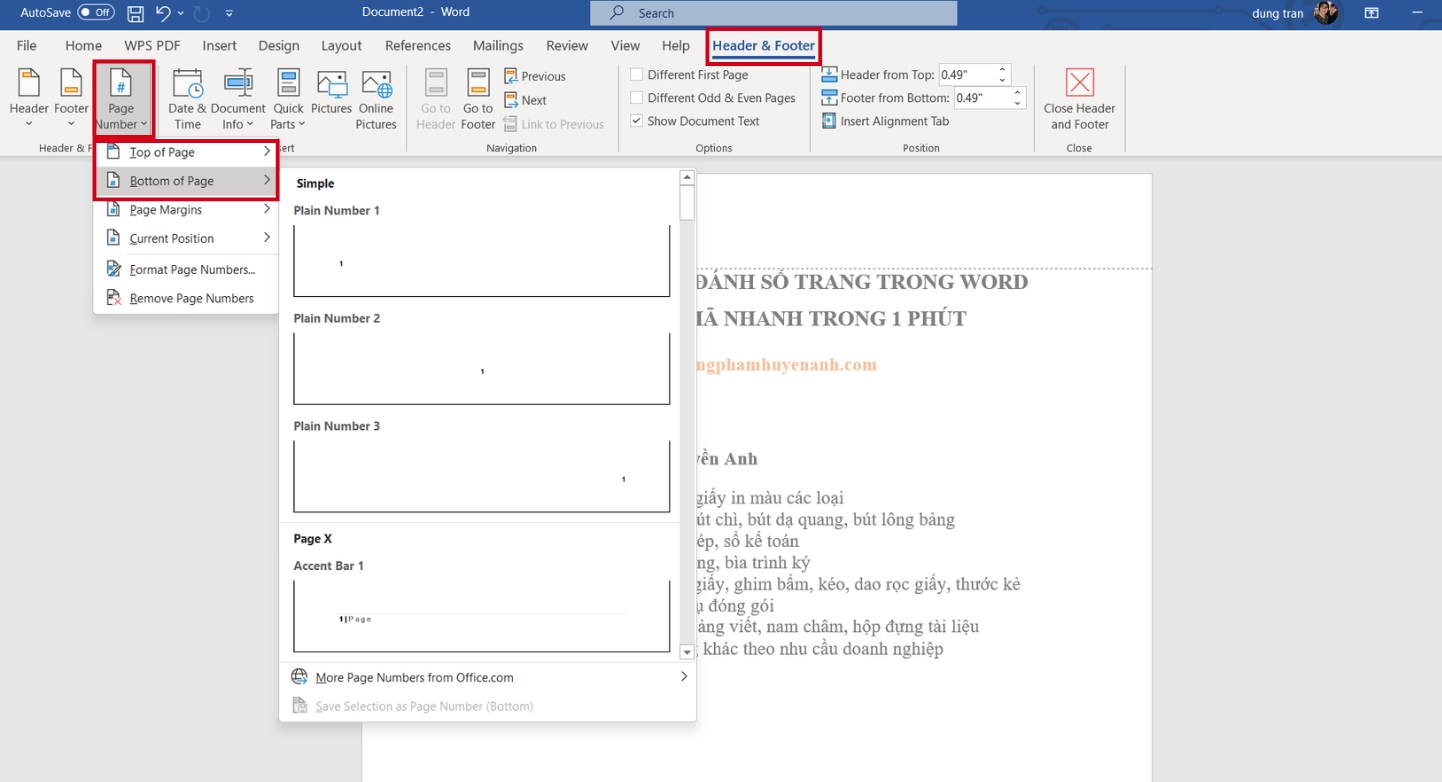Insert Date & Time
1442x782 pixels.
pyautogui.click(x=187, y=98)
